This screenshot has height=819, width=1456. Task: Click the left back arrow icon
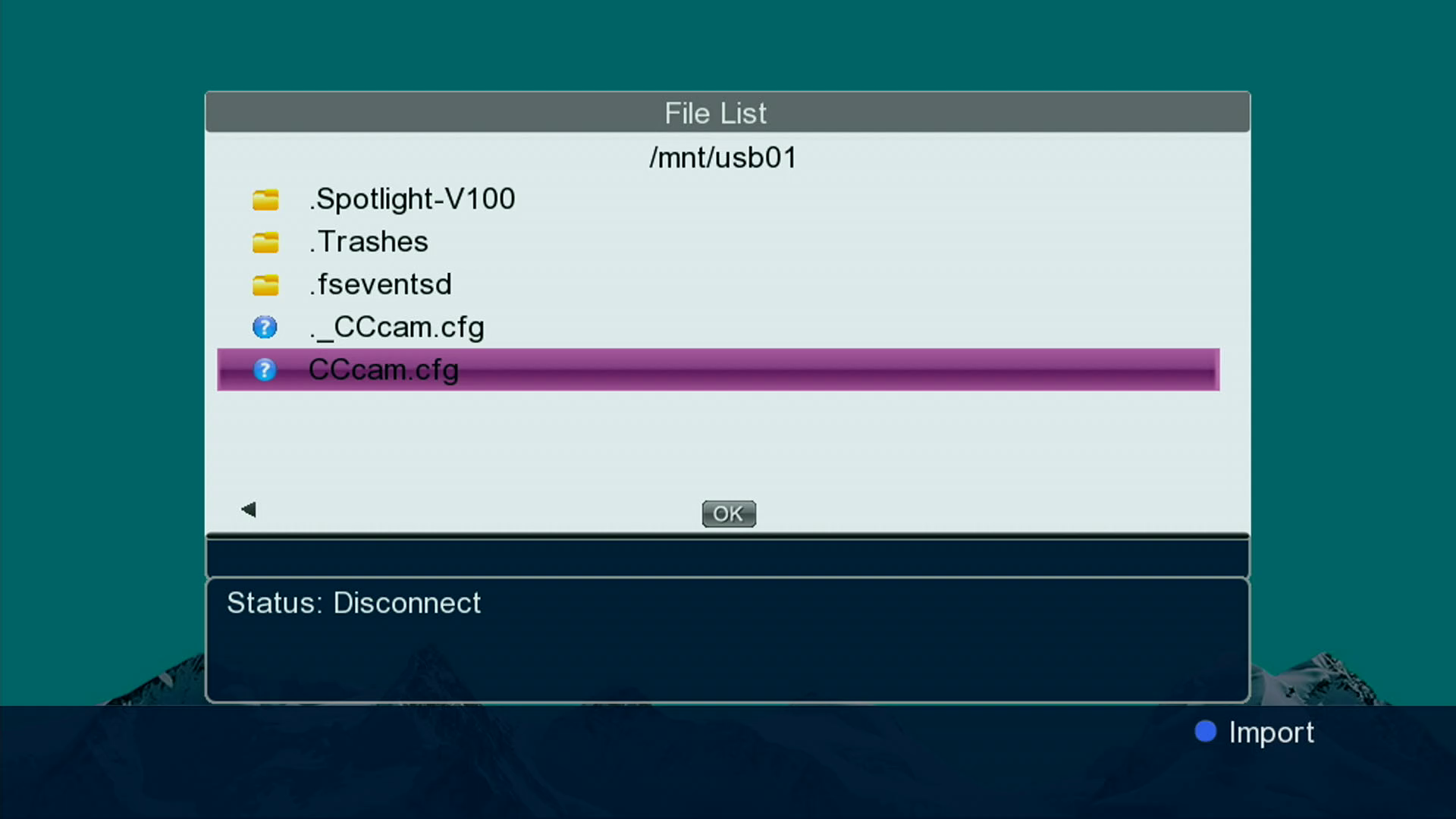[249, 509]
